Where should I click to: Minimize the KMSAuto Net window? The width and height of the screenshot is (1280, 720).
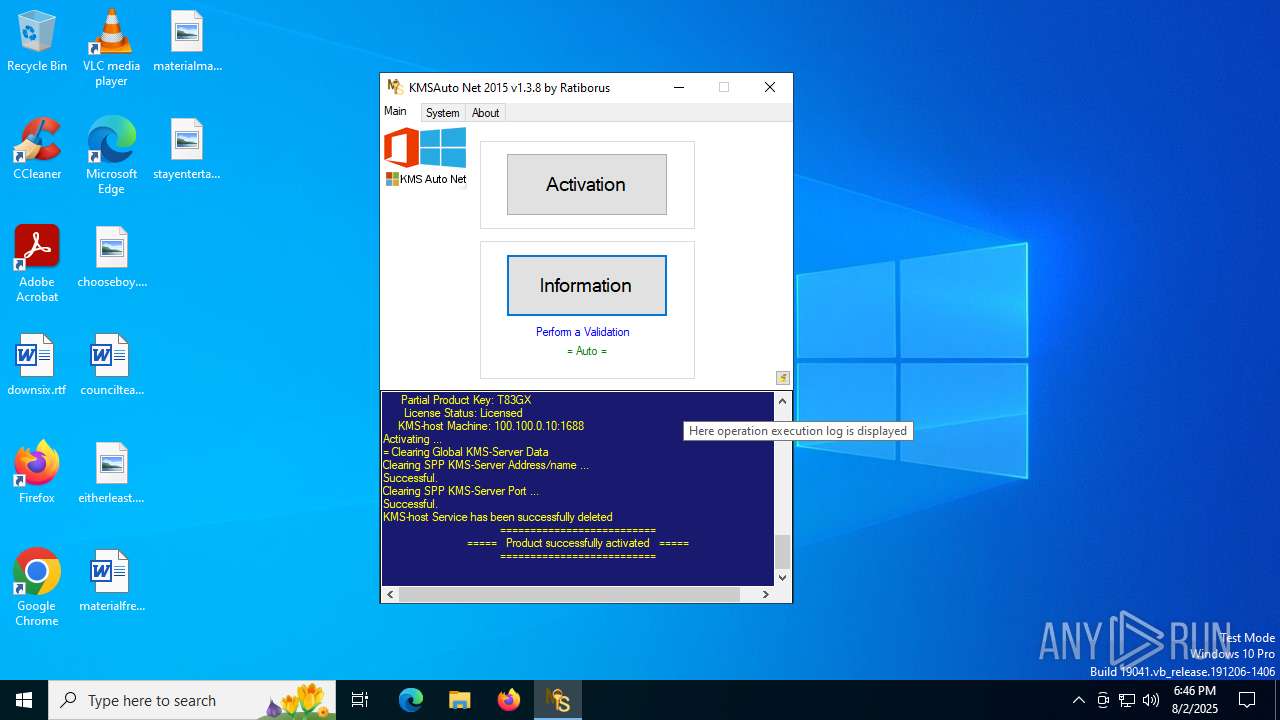pos(679,87)
